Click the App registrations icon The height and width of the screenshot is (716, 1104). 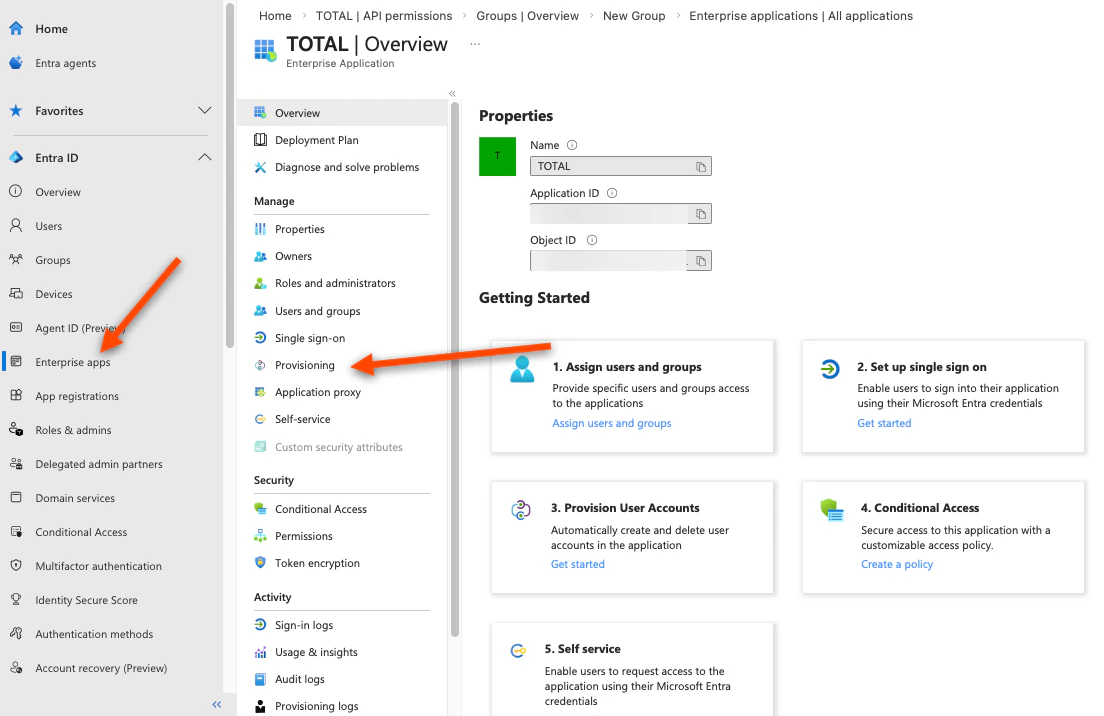pos(16,396)
